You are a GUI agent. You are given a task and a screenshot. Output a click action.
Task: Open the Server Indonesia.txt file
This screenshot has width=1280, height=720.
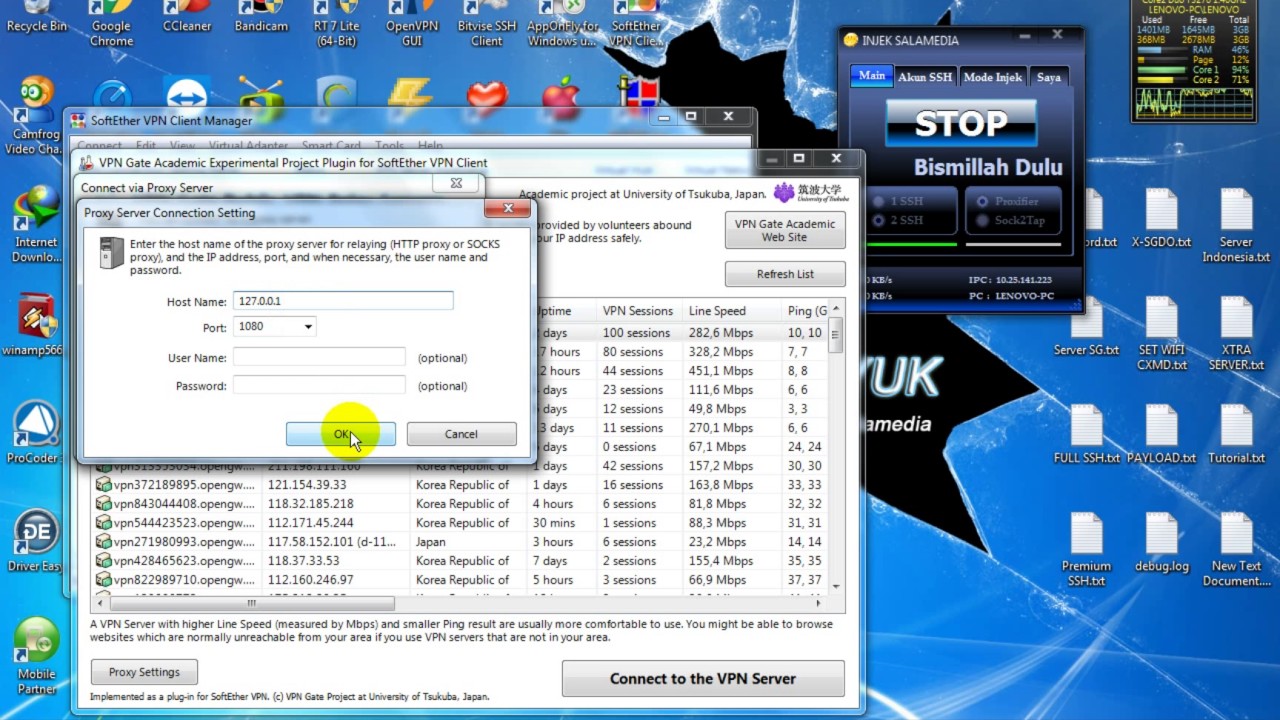[1236, 224]
